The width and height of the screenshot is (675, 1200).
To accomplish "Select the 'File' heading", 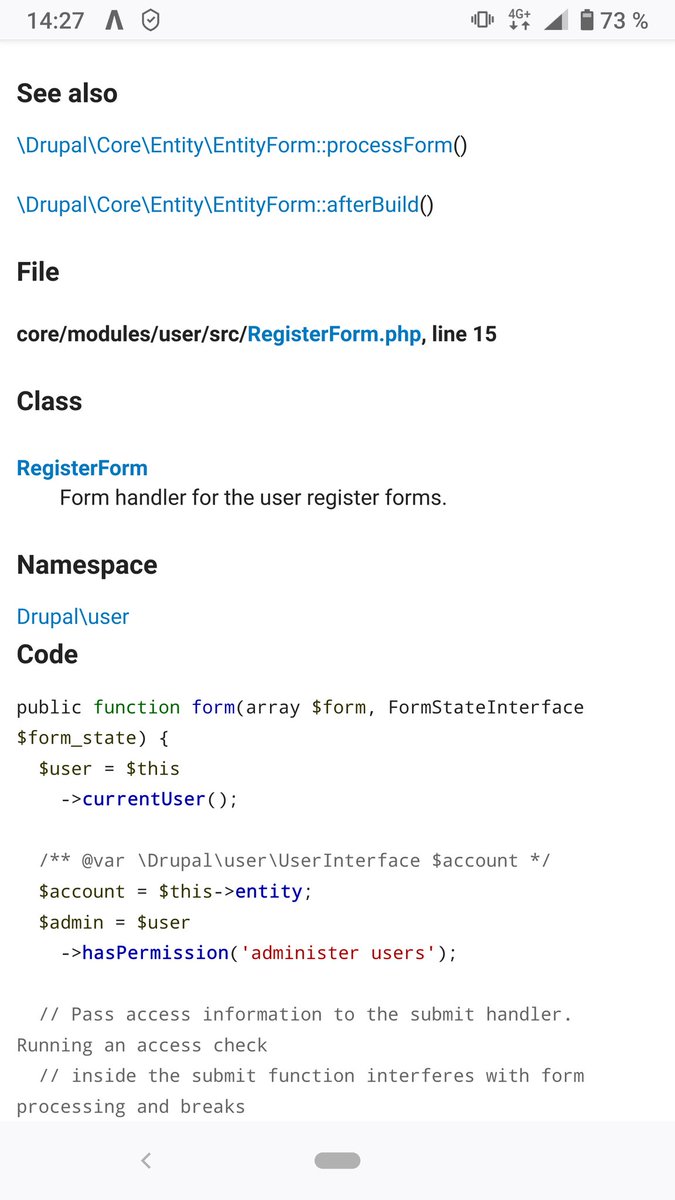I will [x=38, y=272].
